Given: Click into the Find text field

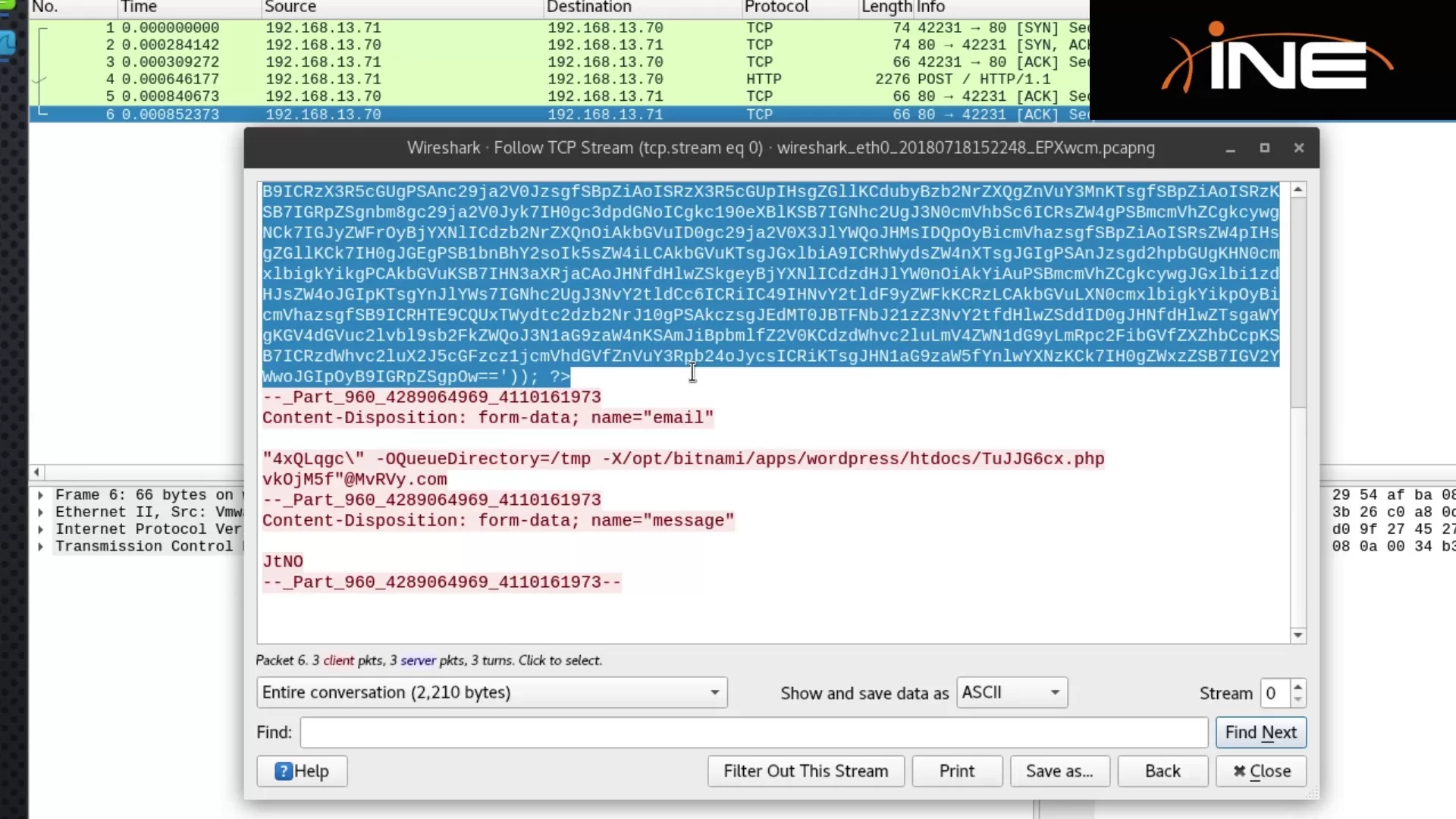Looking at the screenshot, I should [753, 733].
